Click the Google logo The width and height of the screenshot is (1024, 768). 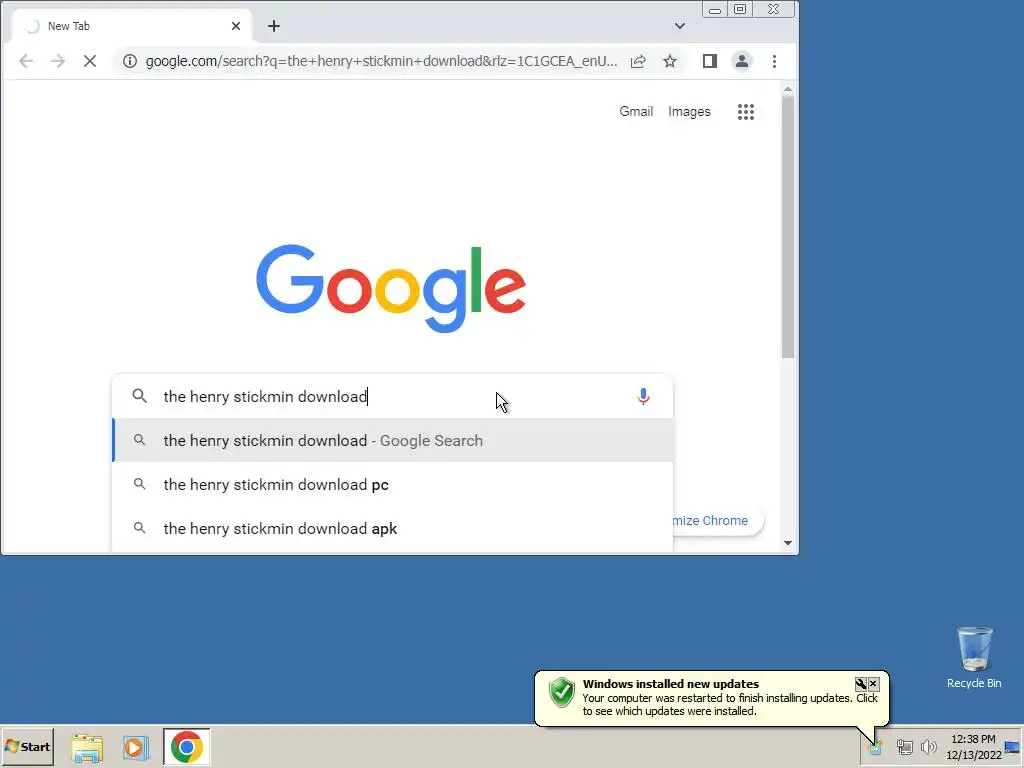[391, 288]
